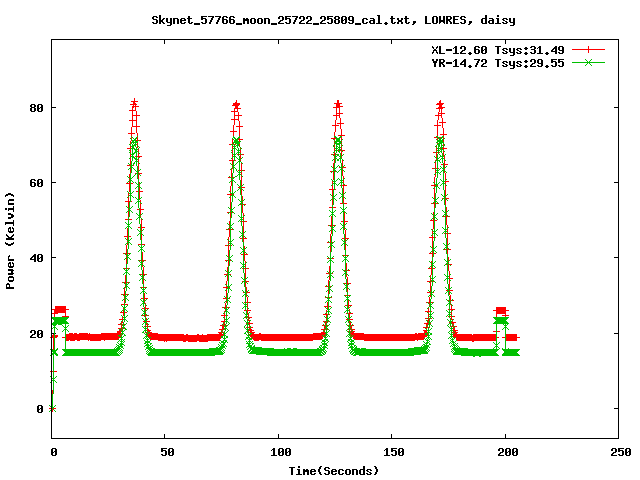Select legend entry YR-14.72 Tsys:29.55
The image size is (640, 480).
pyautogui.click(x=498, y=63)
